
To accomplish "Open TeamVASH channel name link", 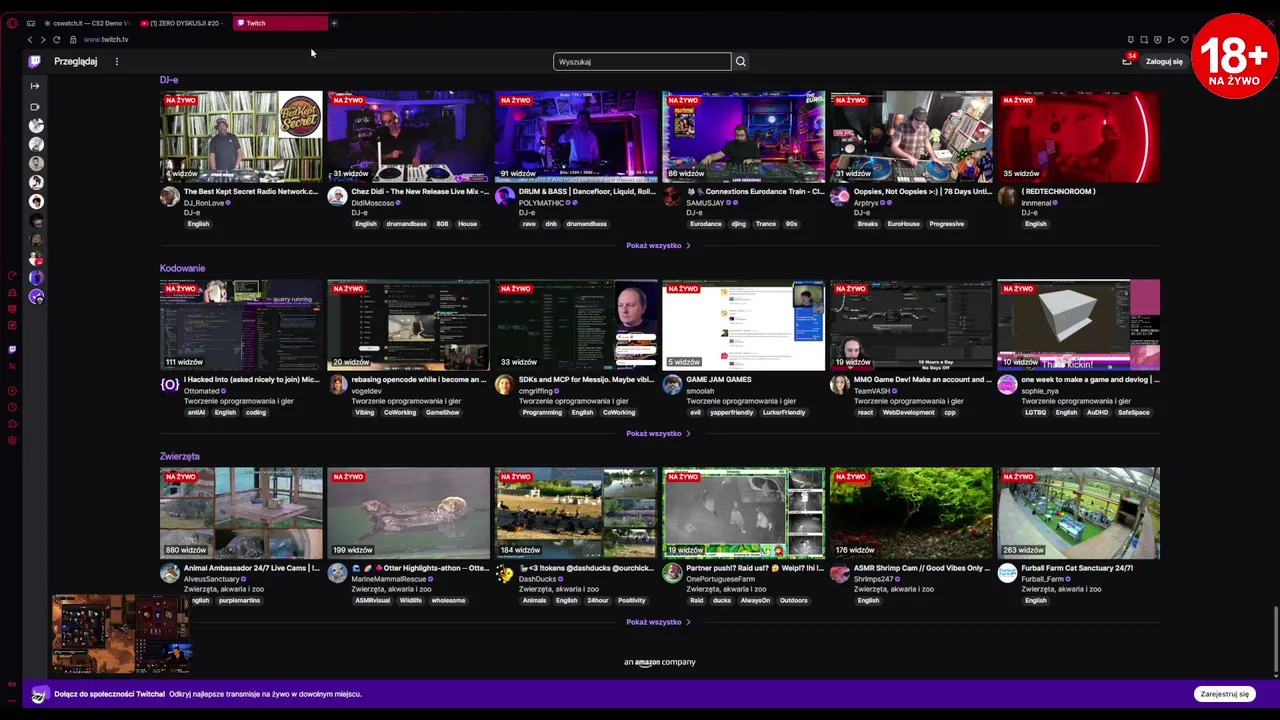I will pyautogui.click(x=873, y=391).
